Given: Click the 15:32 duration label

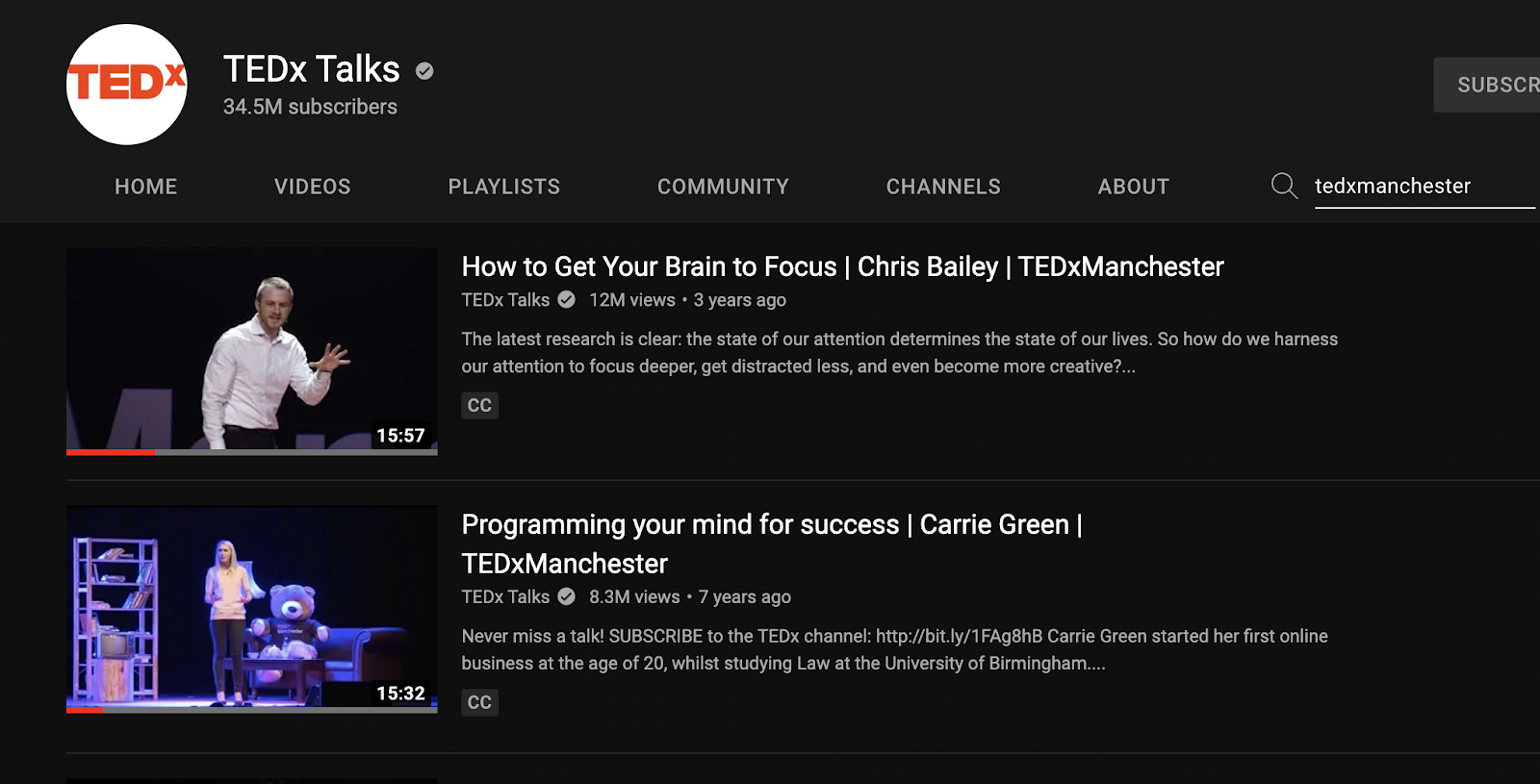Looking at the screenshot, I should (x=400, y=694).
